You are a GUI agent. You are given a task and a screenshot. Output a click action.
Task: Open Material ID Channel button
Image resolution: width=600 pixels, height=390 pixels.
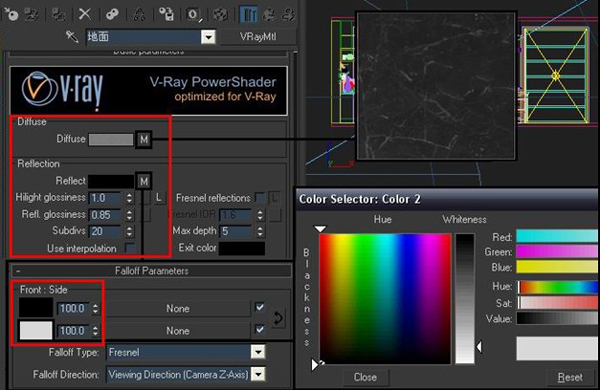coord(193,15)
